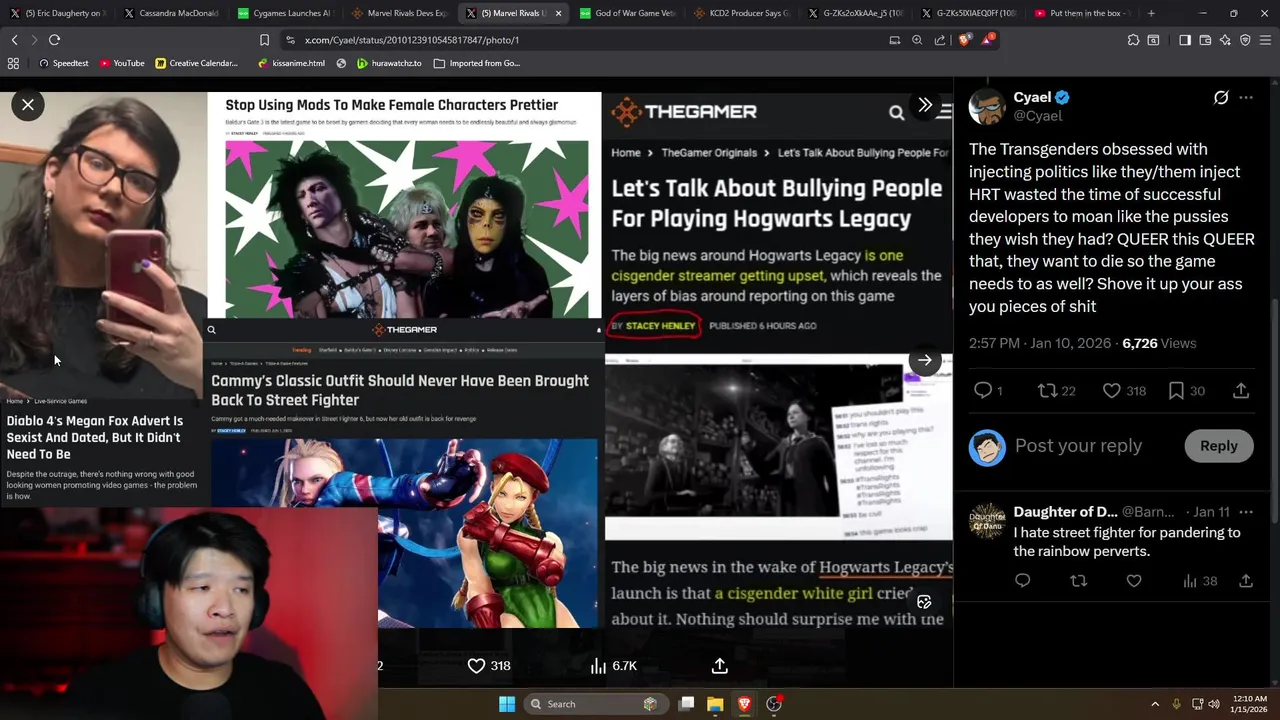This screenshot has width=1280, height=720.
Task: Click the zoom magnifier icon in address bar
Action: coord(917,40)
